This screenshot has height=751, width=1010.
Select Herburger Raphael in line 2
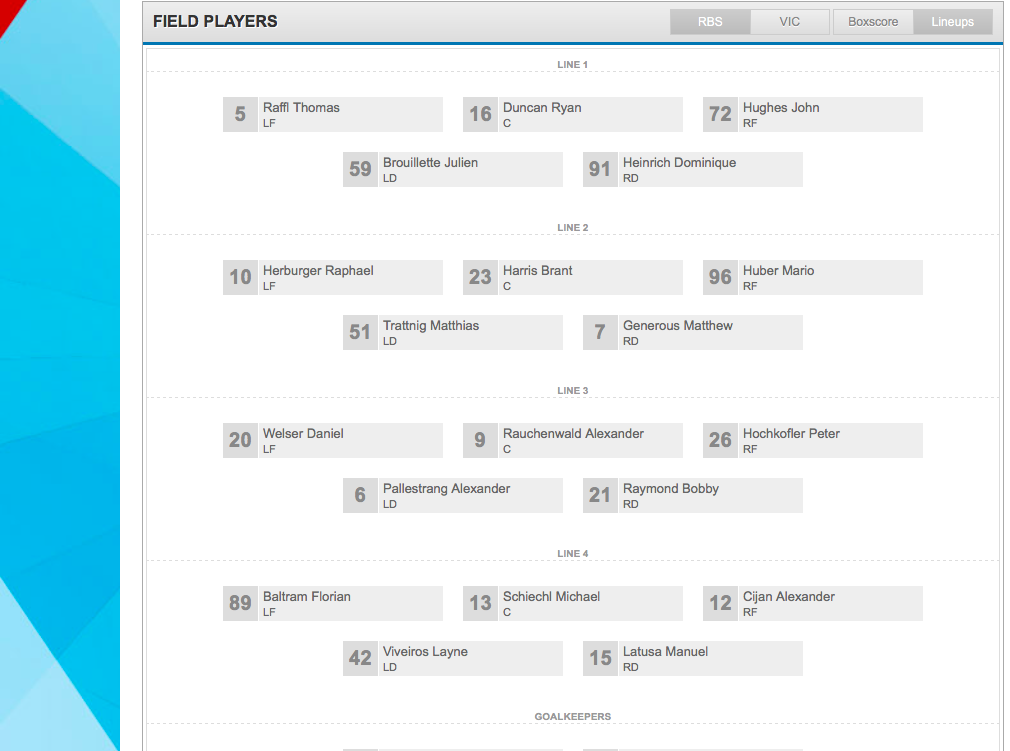[318, 271]
